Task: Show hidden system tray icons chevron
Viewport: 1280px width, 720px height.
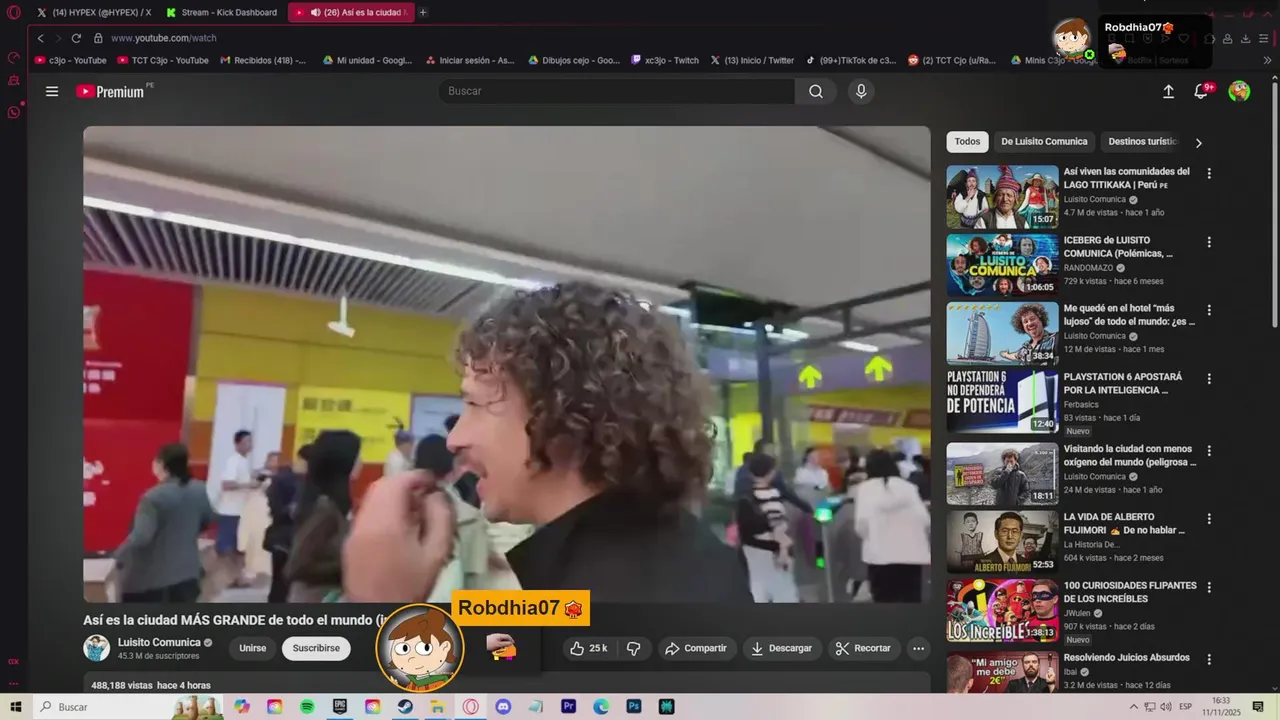Action: click(1133, 707)
